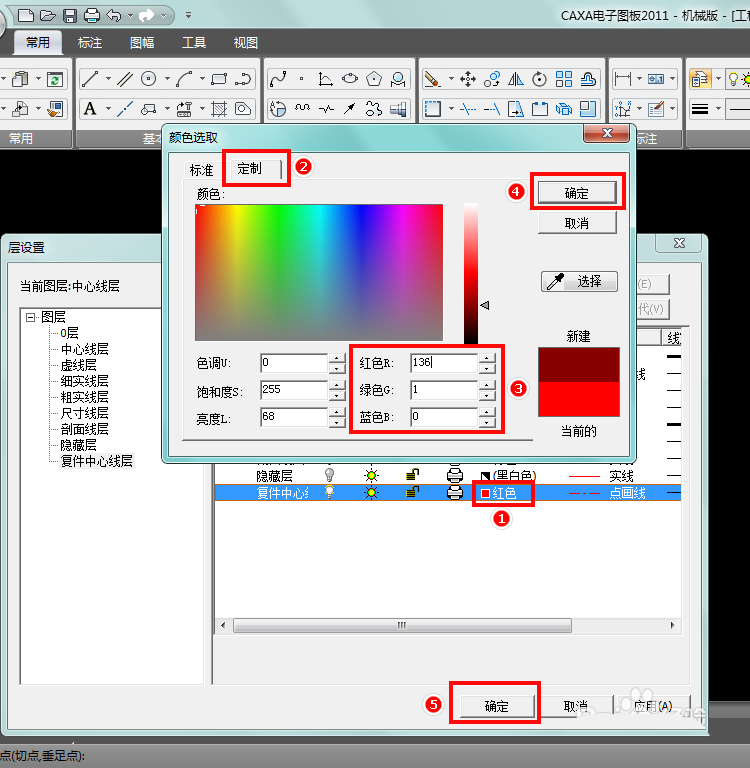Image resolution: width=750 pixels, height=768 pixels.
Task: Toggle lightbulb visibility of 隐藏层 row
Action: [x=329, y=475]
